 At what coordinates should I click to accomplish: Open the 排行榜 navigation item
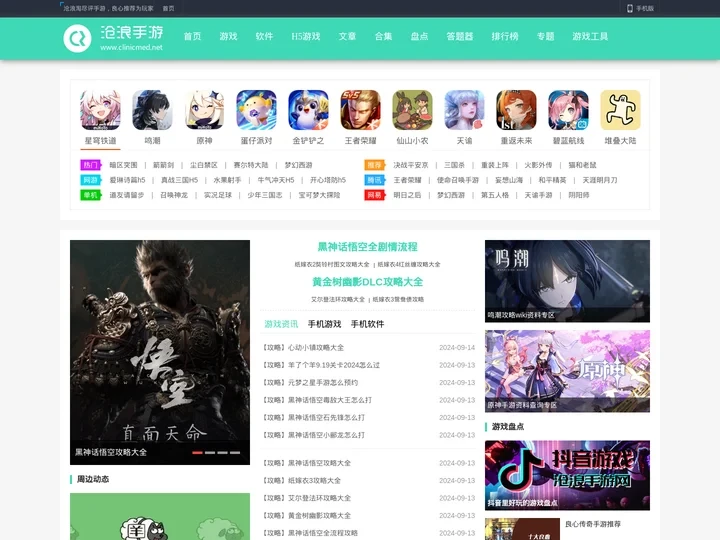point(505,36)
